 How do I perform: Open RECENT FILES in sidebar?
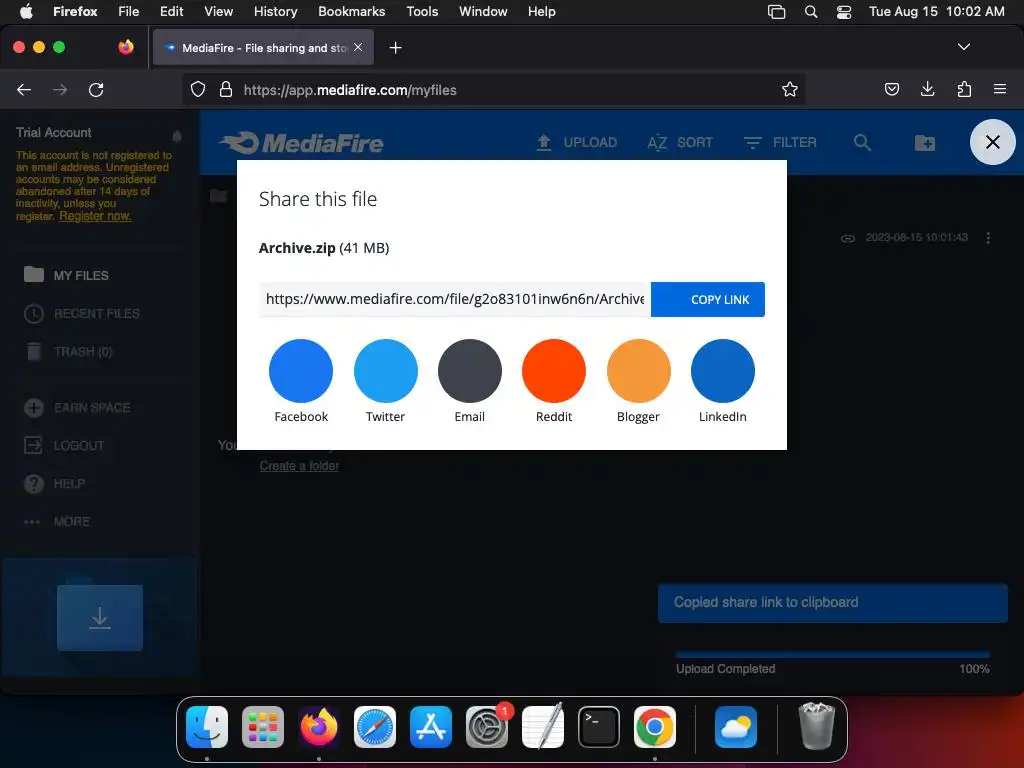click(x=82, y=313)
